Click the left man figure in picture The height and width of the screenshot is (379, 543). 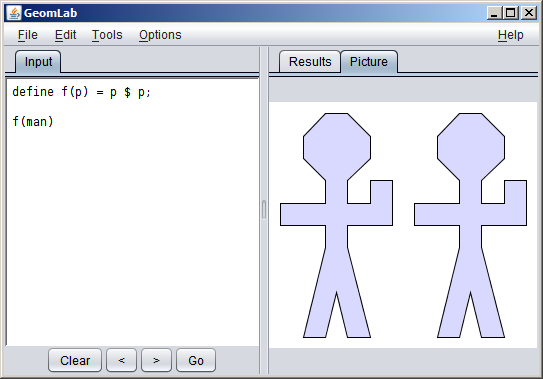pos(336,225)
